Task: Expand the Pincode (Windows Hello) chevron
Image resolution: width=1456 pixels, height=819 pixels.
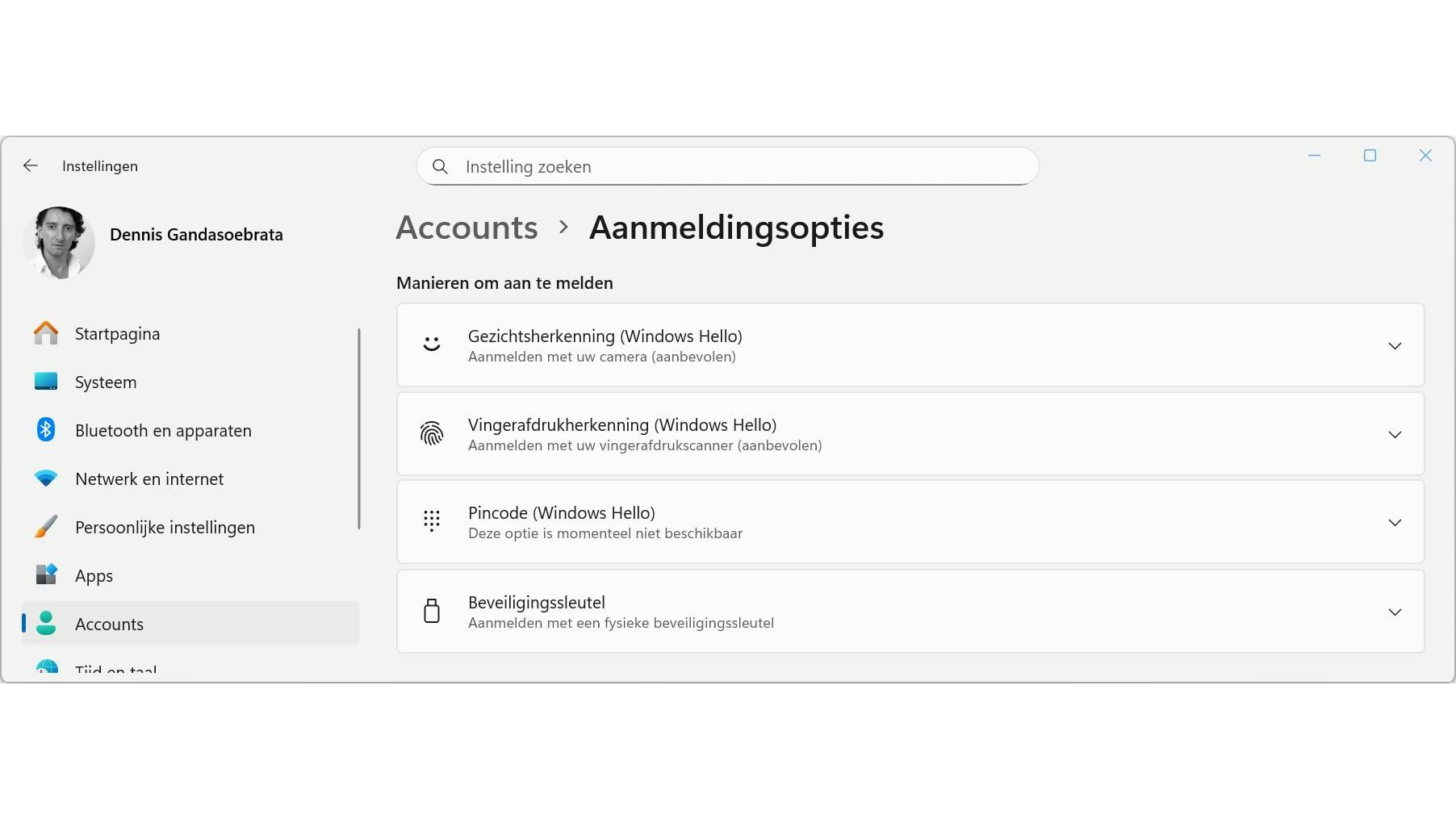Action: pos(1394,523)
